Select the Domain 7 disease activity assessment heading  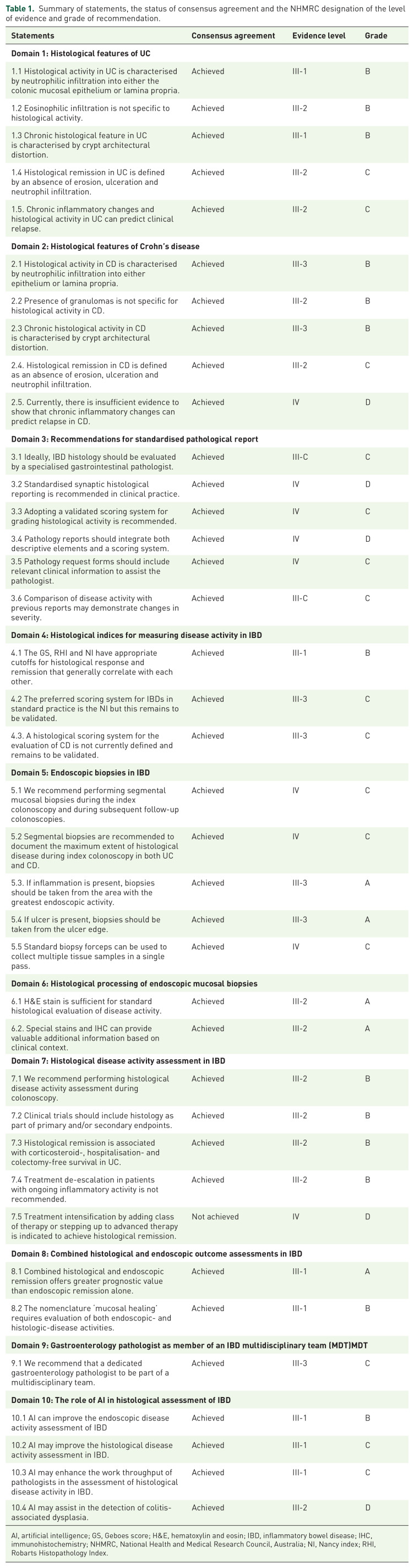coord(118,1060)
